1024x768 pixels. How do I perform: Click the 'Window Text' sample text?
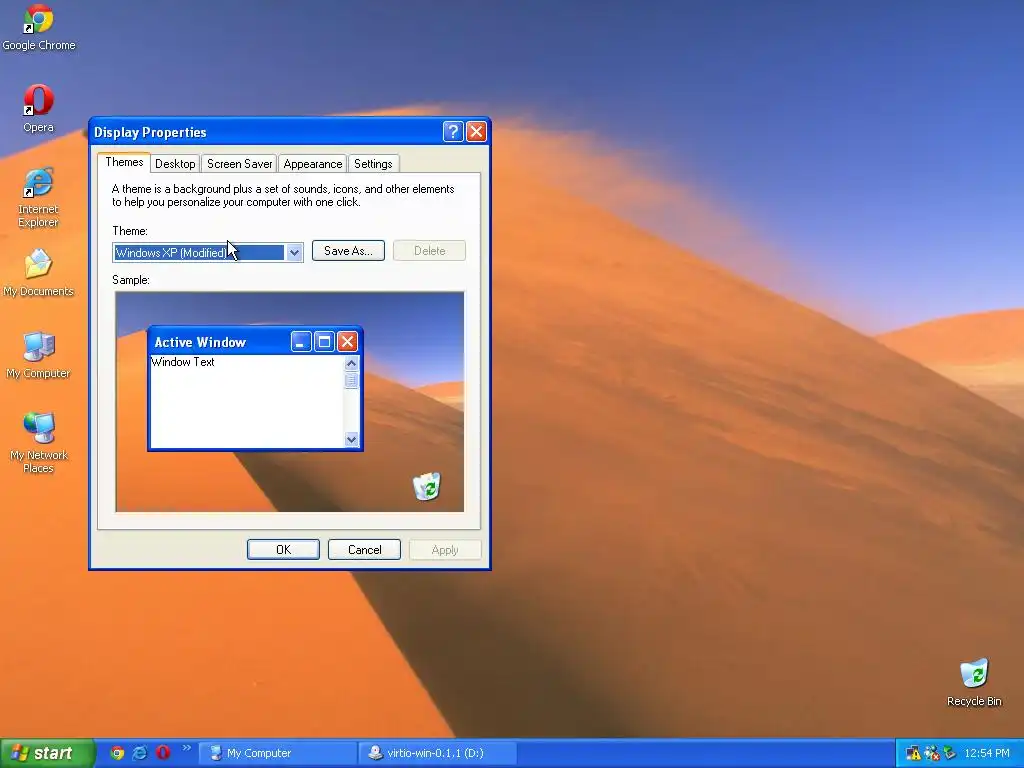(x=183, y=362)
